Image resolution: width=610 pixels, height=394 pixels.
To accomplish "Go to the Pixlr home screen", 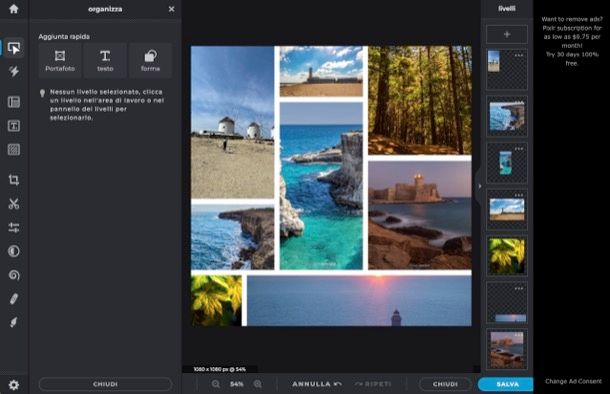I will [x=14, y=9].
